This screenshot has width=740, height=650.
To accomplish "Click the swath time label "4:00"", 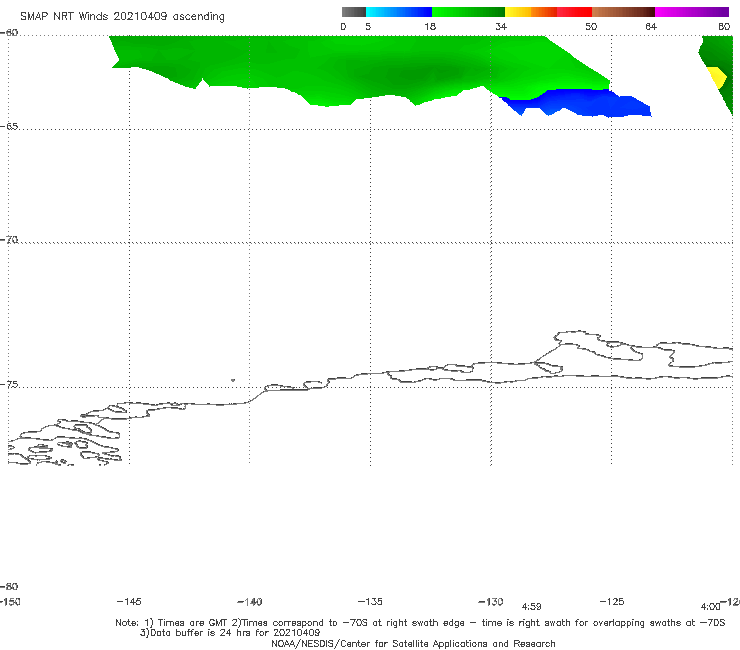I will click(x=710, y=607).
